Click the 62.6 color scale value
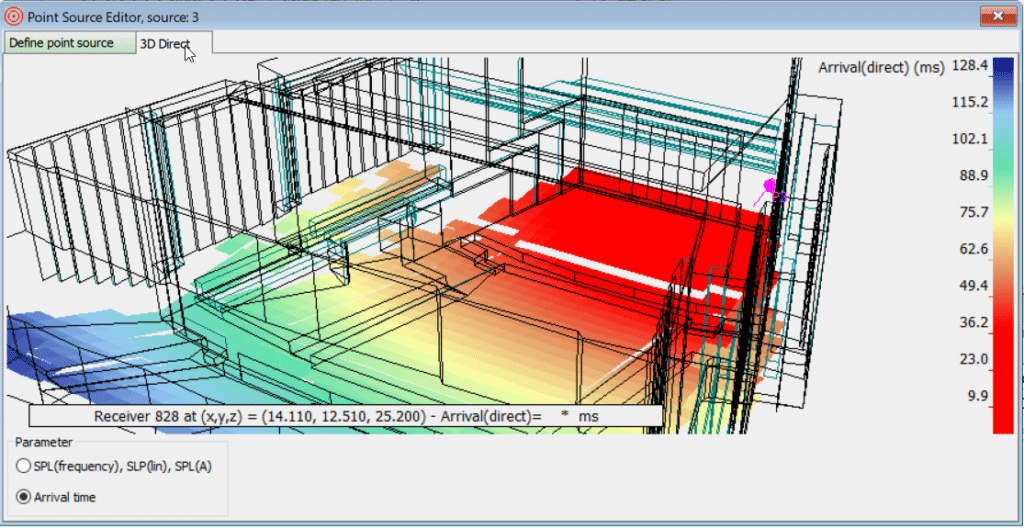The width and height of the screenshot is (1024, 529). 972,249
